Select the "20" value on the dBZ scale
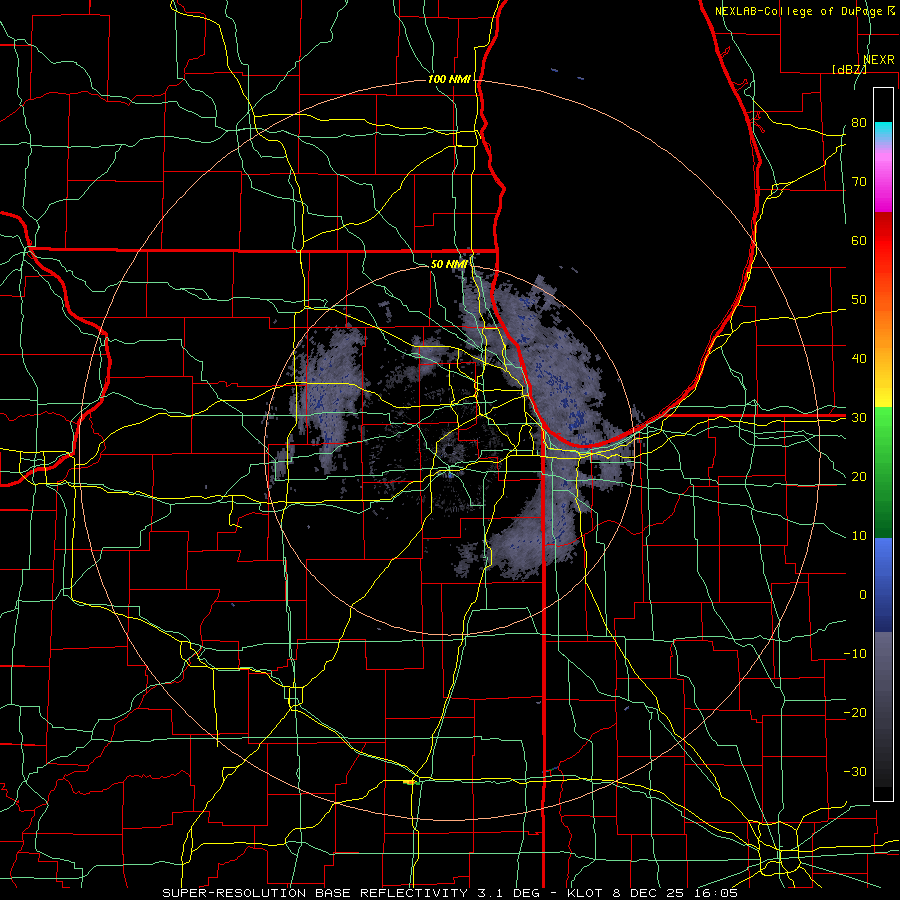The height and width of the screenshot is (900, 900). point(859,477)
